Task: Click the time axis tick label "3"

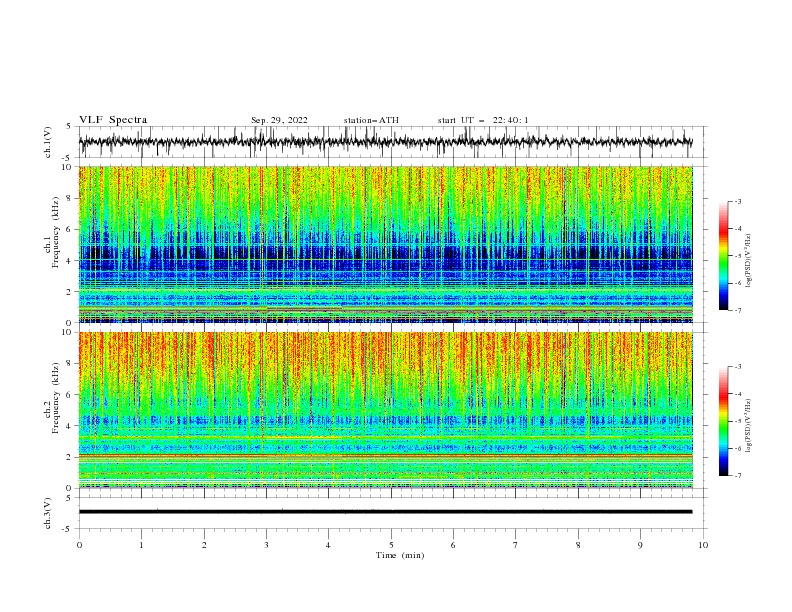Action: tap(266, 545)
